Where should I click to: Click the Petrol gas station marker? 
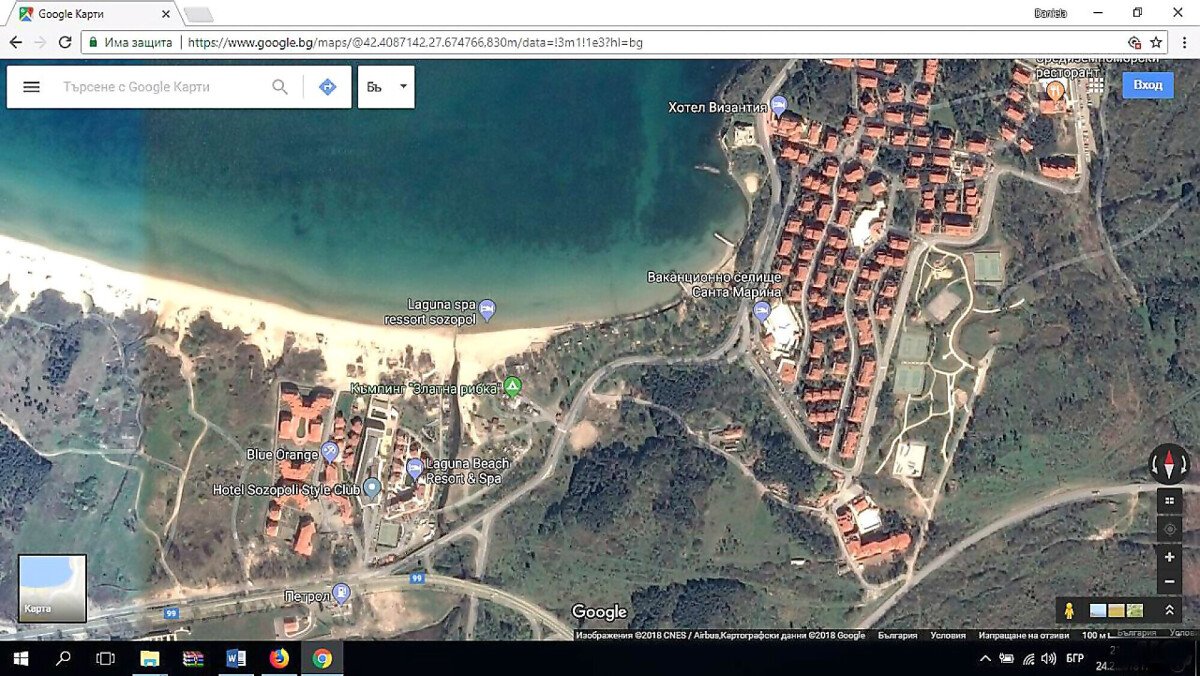342,593
